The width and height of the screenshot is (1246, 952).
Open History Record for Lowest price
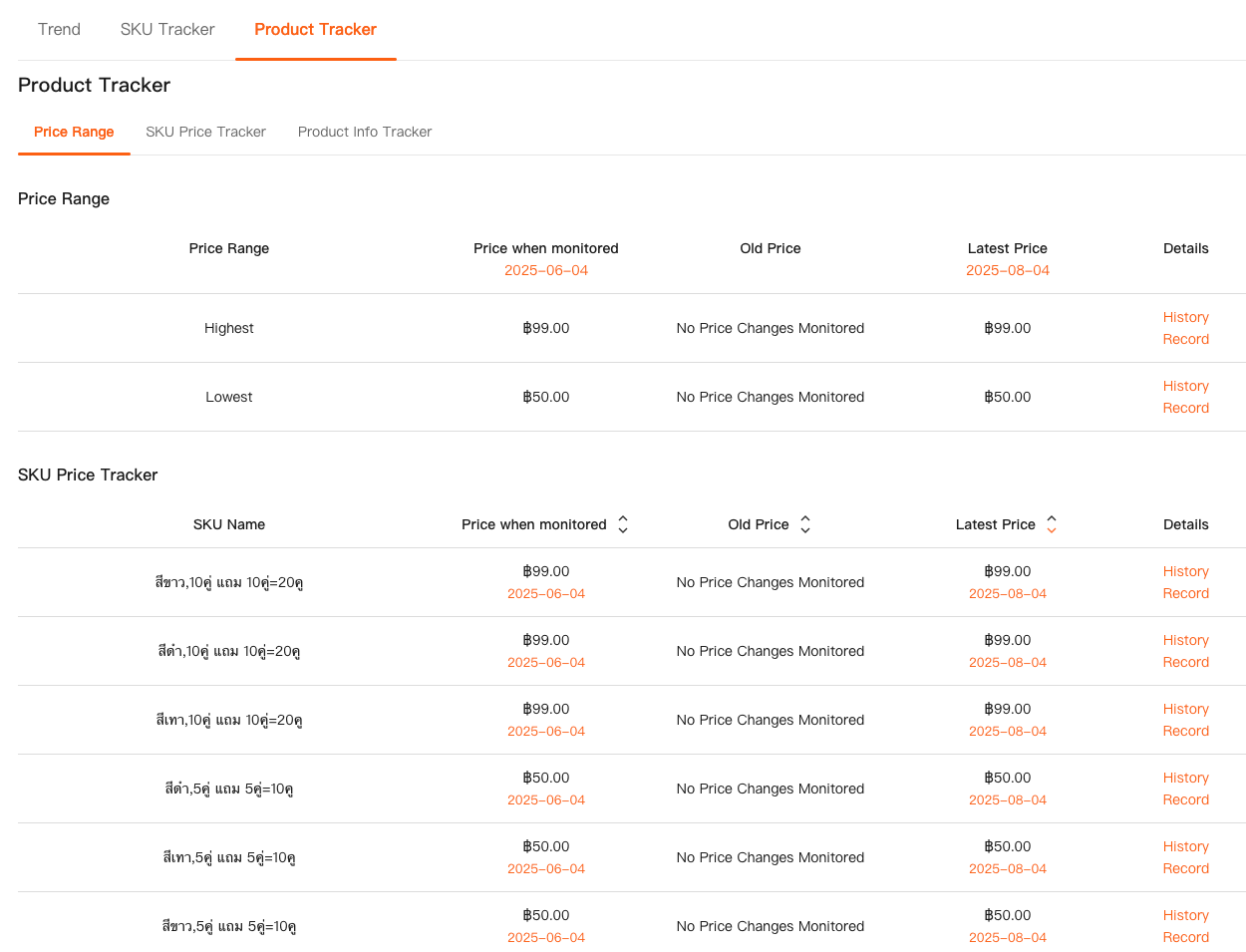(1185, 397)
